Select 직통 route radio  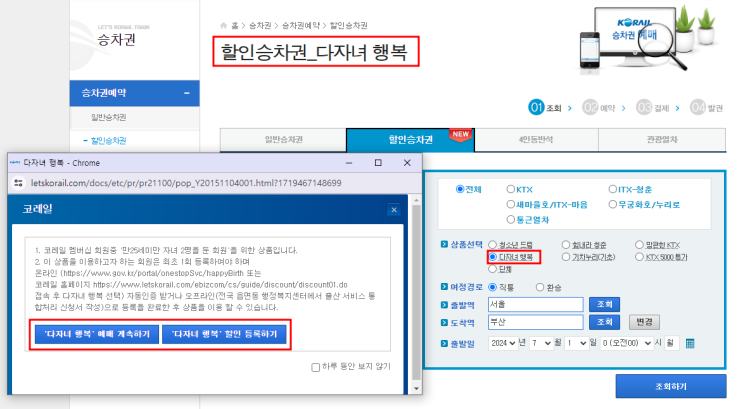493,287
